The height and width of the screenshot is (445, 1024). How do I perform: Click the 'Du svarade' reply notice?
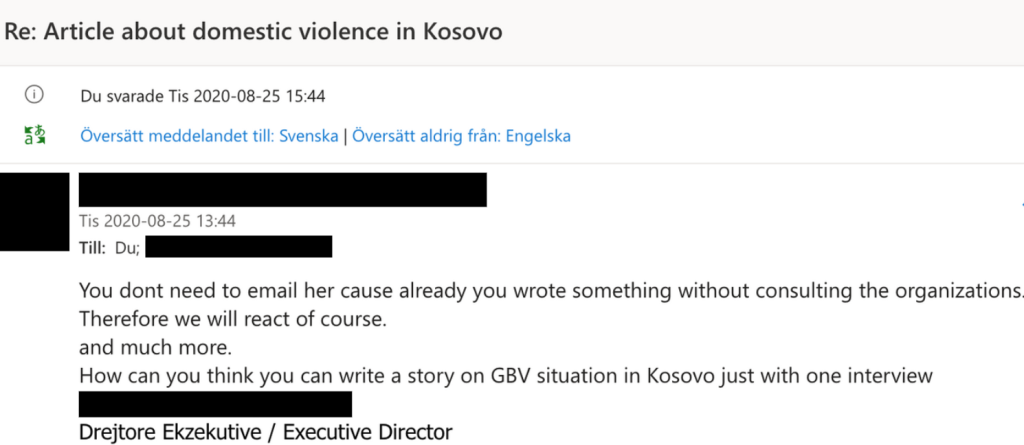click(x=202, y=97)
